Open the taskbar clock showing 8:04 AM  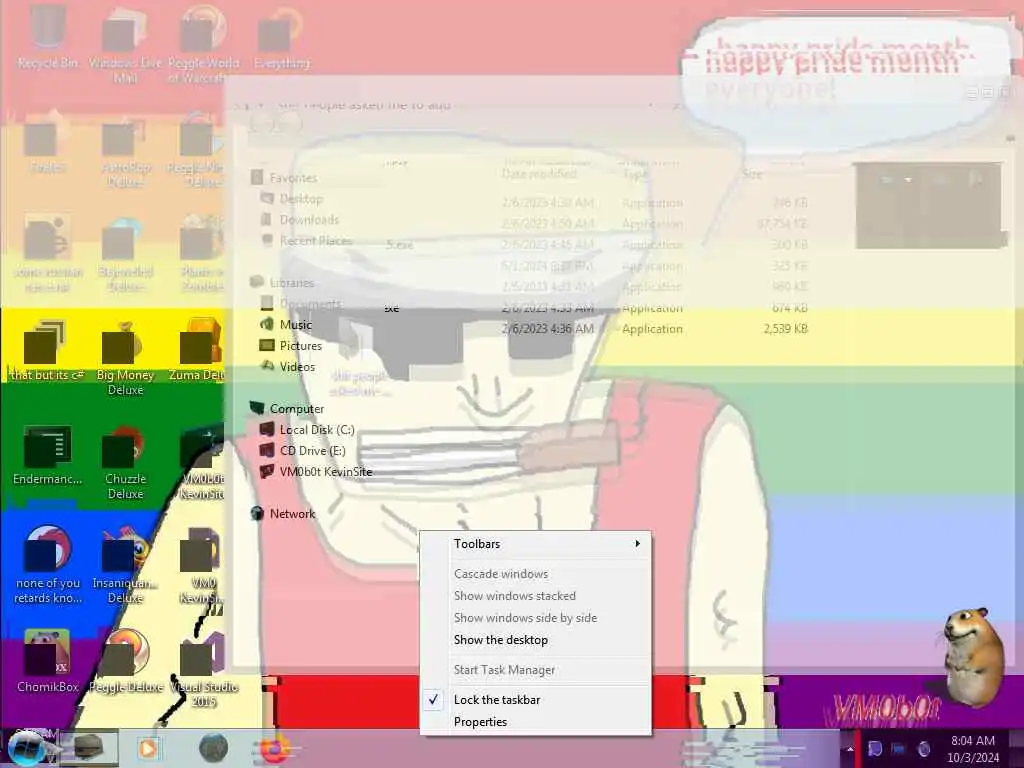973,748
